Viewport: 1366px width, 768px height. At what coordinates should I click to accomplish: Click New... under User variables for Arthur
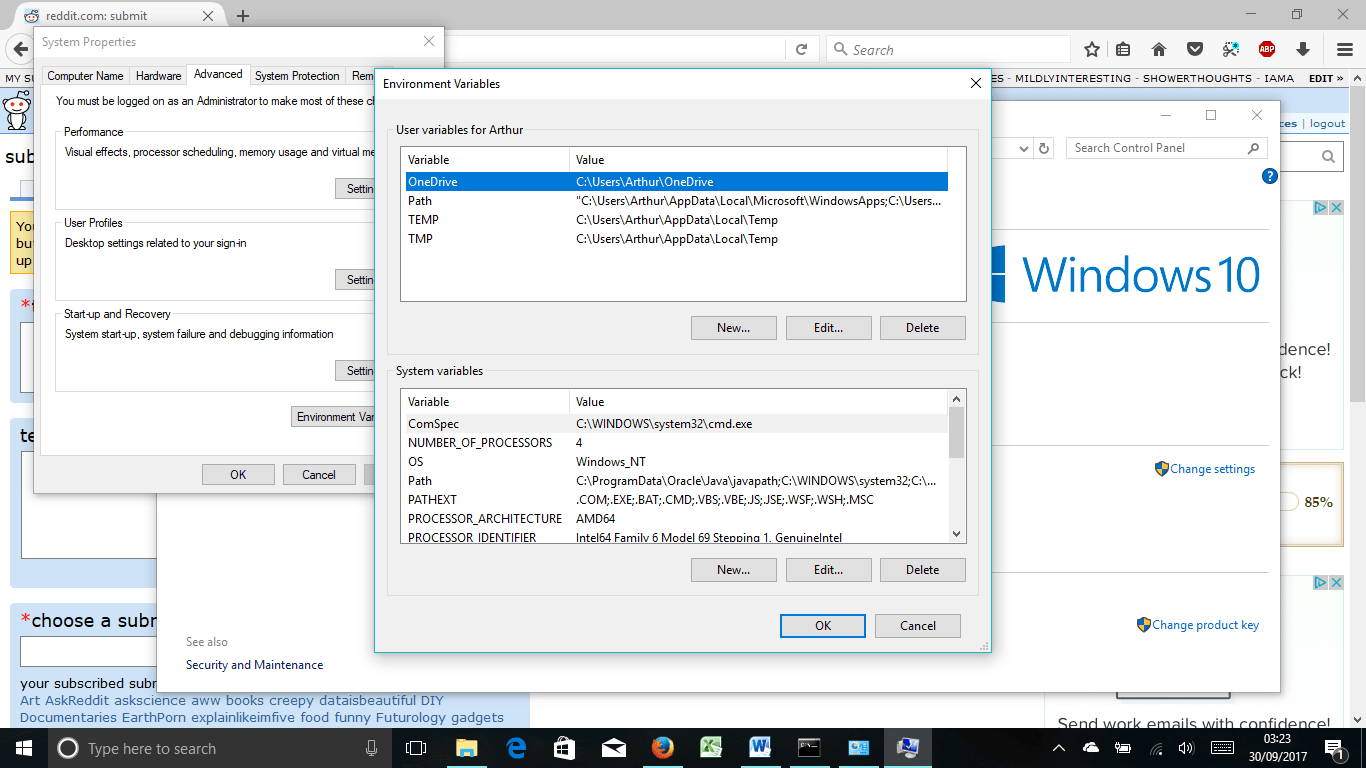(x=733, y=328)
